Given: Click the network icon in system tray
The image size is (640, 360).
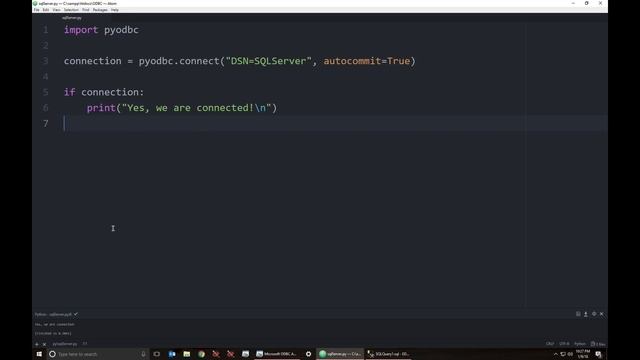Looking at the screenshot, I should click(x=563, y=354).
